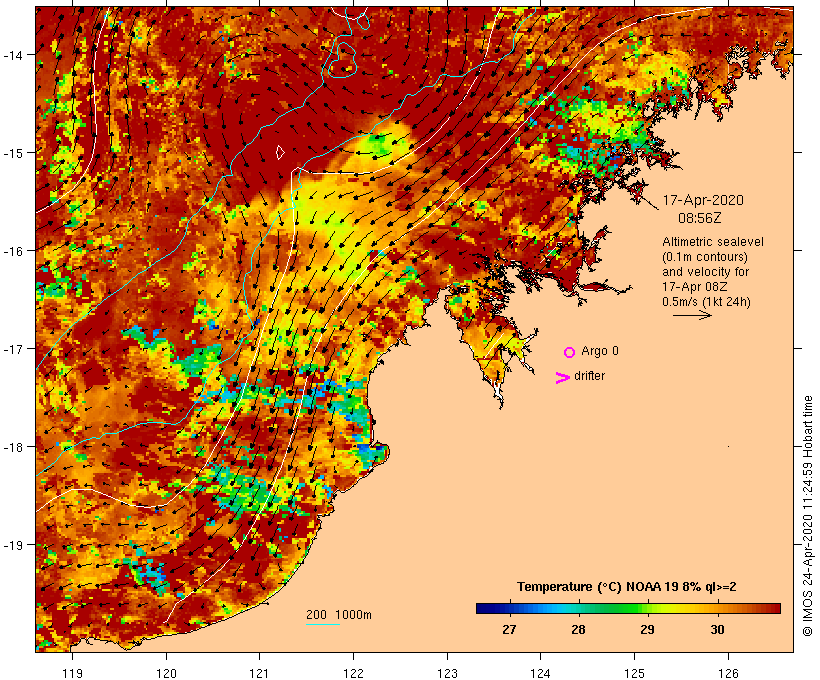The image size is (820, 680).
Task: Click the 0.5m/s velocity scale arrow
Action: tap(692, 315)
